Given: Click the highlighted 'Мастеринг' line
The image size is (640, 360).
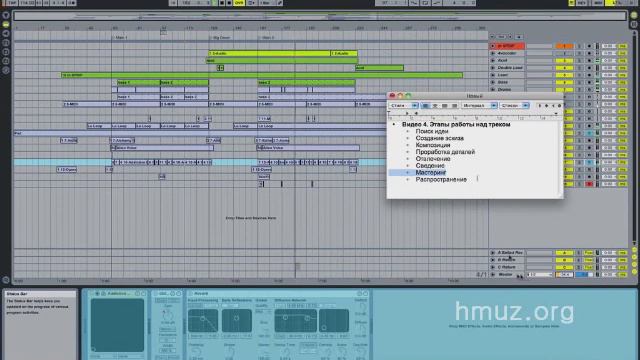Looking at the screenshot, I should (x=431, y=173).
